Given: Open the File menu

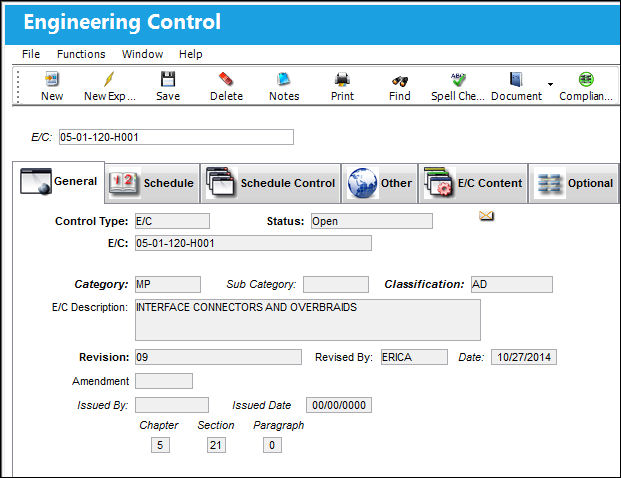Looking at the screenshot, I should point(31,54).
